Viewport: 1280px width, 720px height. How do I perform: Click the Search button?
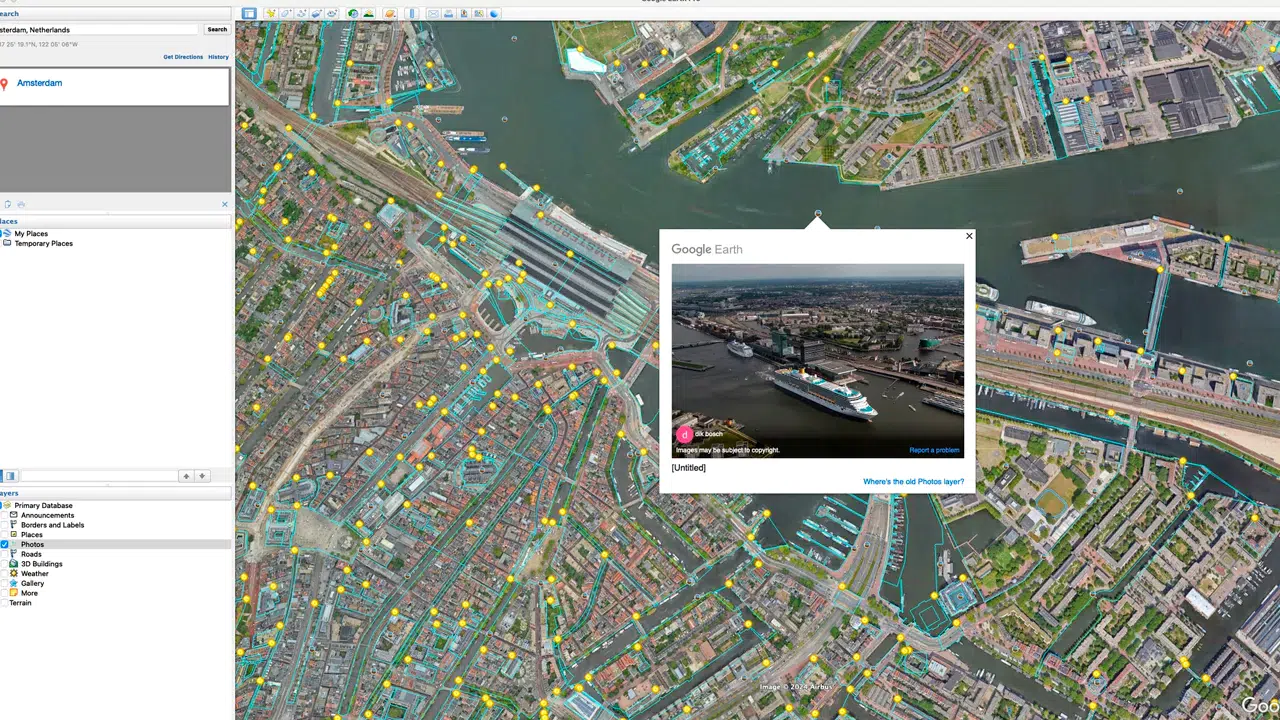pos(217,30)
